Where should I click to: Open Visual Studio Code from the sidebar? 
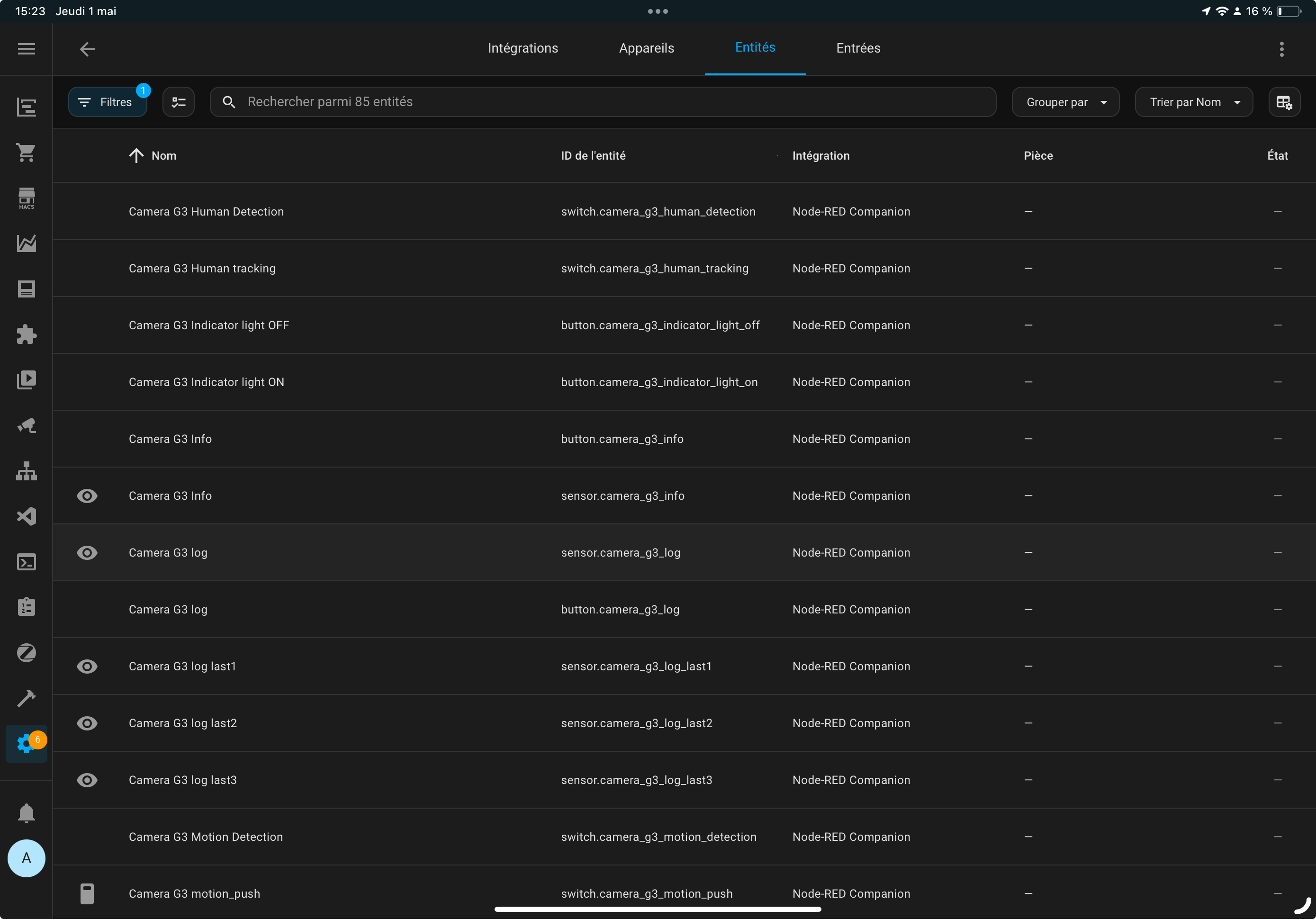click(27, 516)
